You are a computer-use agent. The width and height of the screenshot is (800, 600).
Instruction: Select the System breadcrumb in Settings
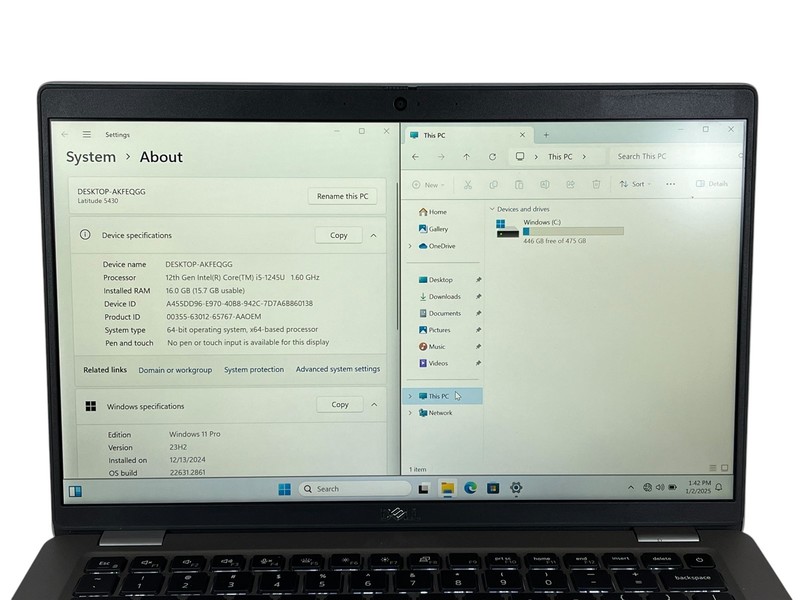pos(91,157)
